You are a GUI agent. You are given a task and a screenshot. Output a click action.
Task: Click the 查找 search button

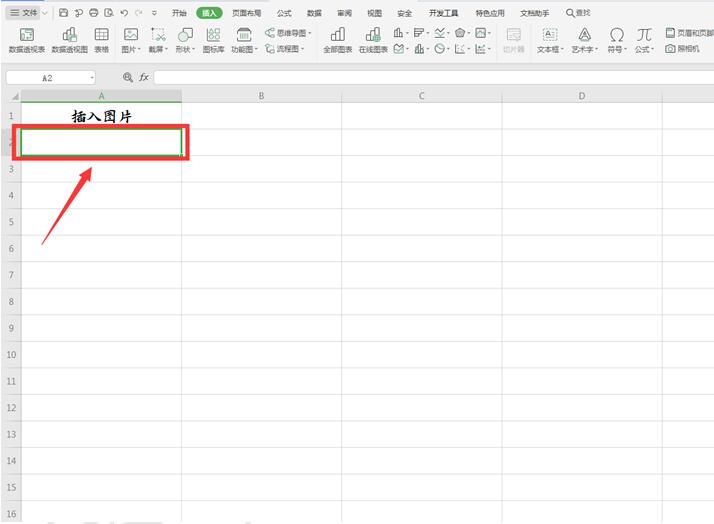578,13
